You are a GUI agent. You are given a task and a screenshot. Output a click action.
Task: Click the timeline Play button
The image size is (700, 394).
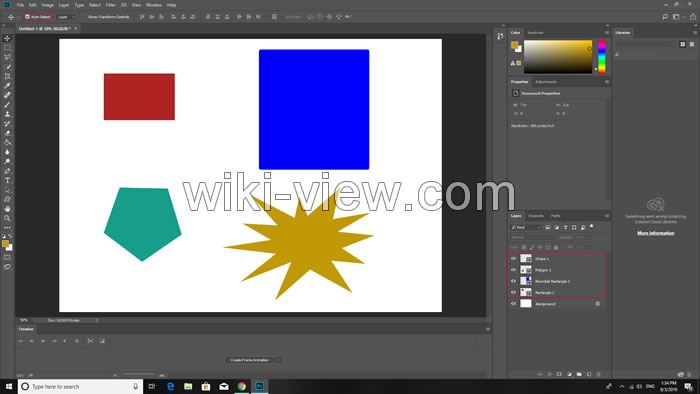tap(43, 341)
